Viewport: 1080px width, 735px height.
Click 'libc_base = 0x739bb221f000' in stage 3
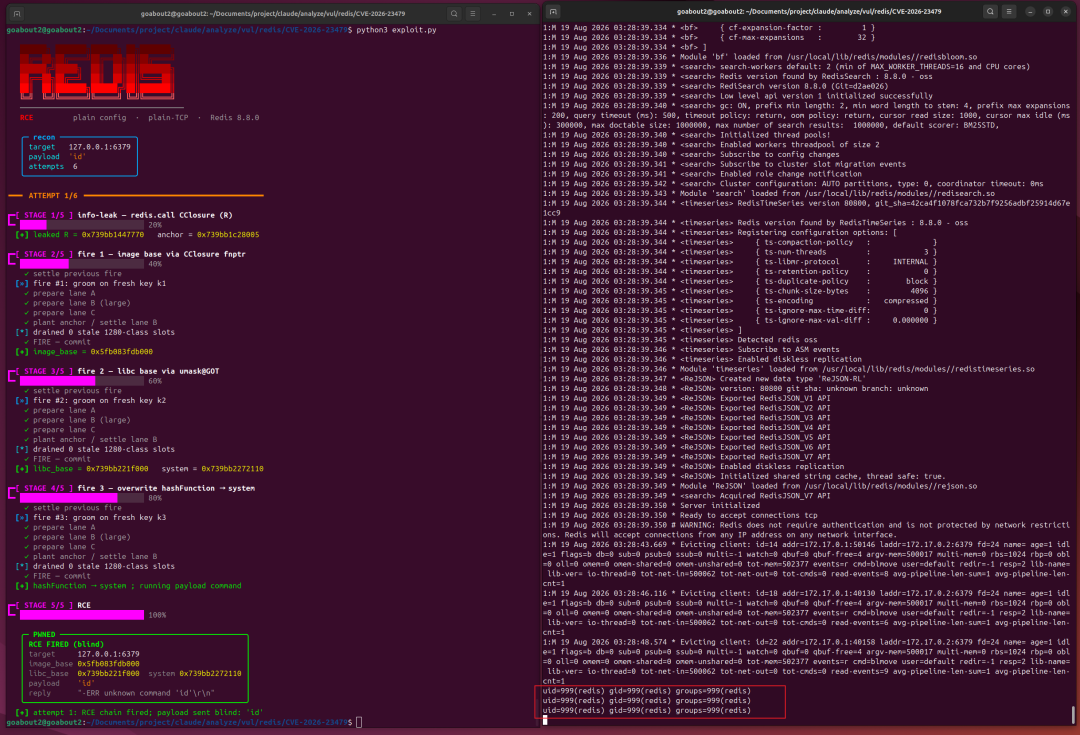click(x=90, y=469)
